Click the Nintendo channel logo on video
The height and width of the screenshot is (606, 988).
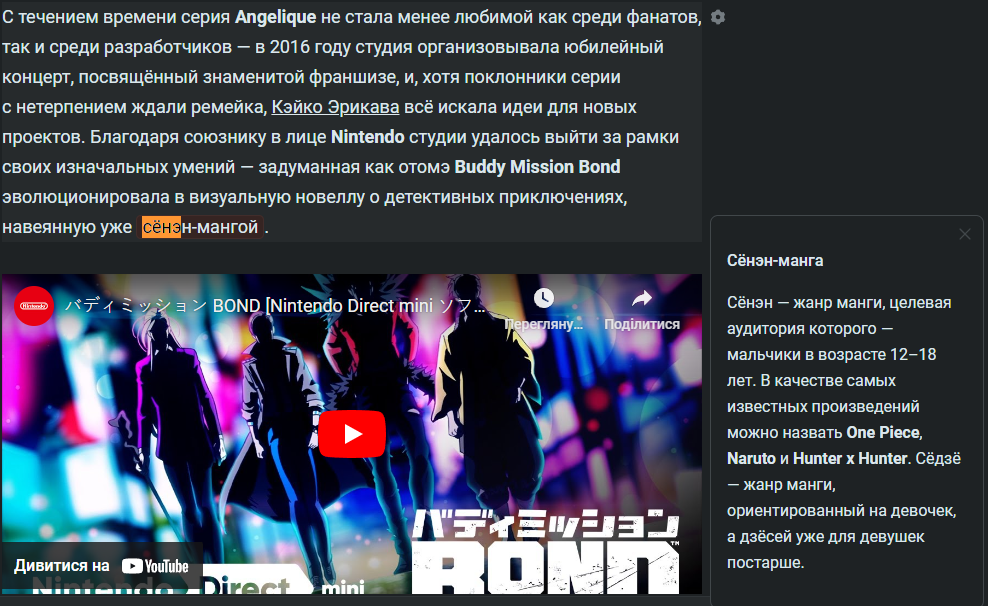[34, 306]
